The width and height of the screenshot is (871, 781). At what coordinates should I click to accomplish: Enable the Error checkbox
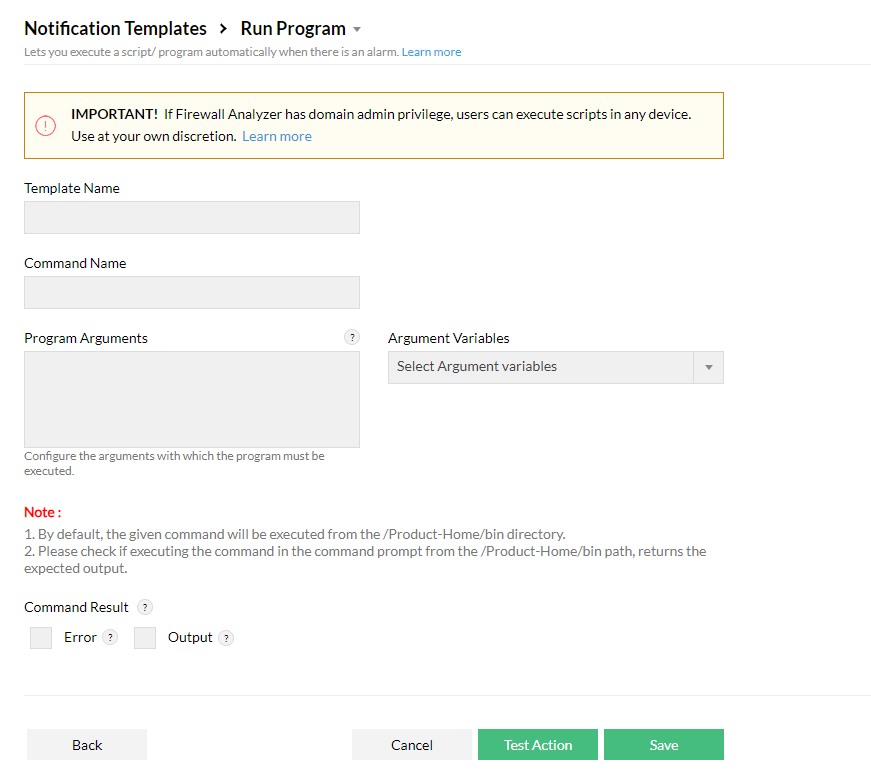(x=40, y=637)
